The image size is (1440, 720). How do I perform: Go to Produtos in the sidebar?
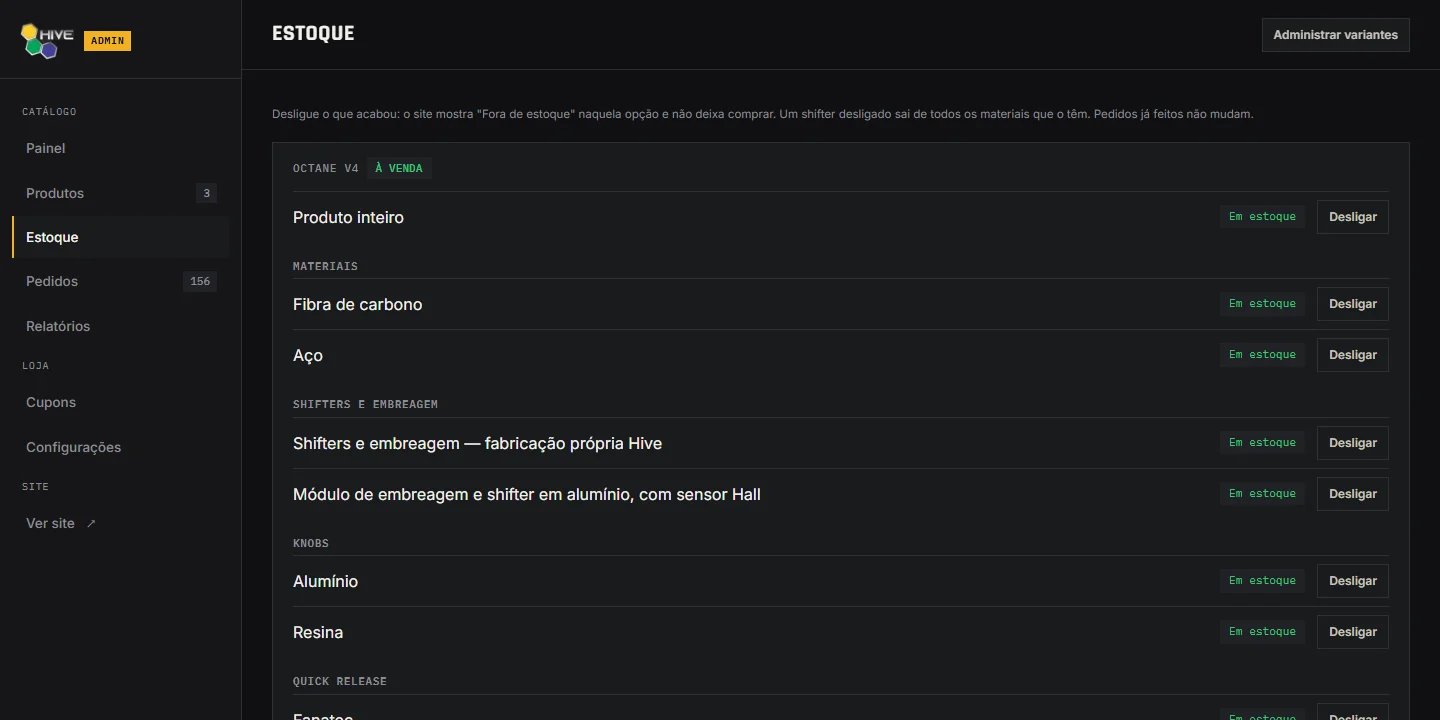coord(121,193)
